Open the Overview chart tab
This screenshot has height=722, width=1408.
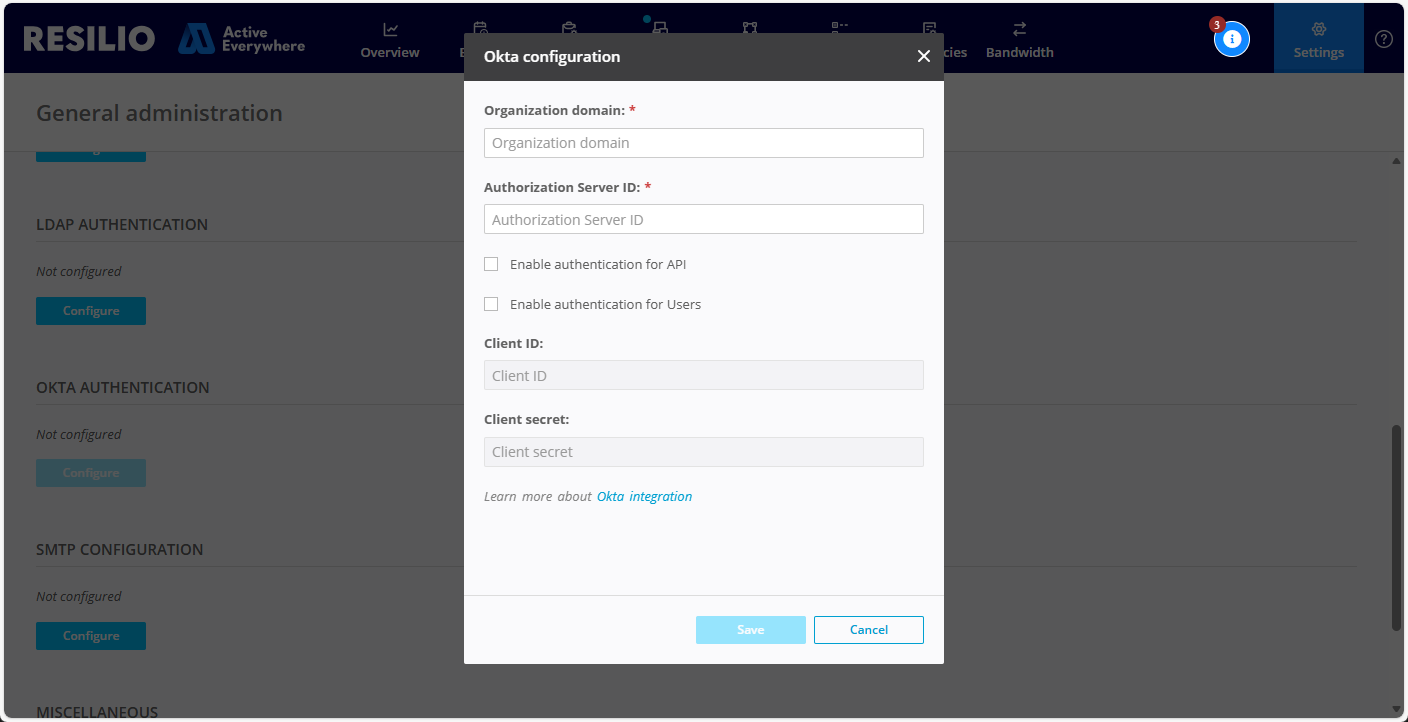(x=390, y=39)
